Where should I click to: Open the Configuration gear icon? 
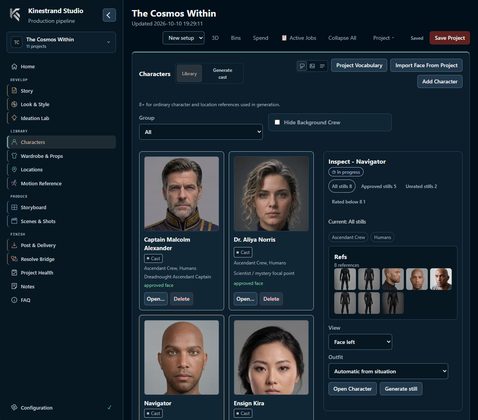[x=14, y=407]
